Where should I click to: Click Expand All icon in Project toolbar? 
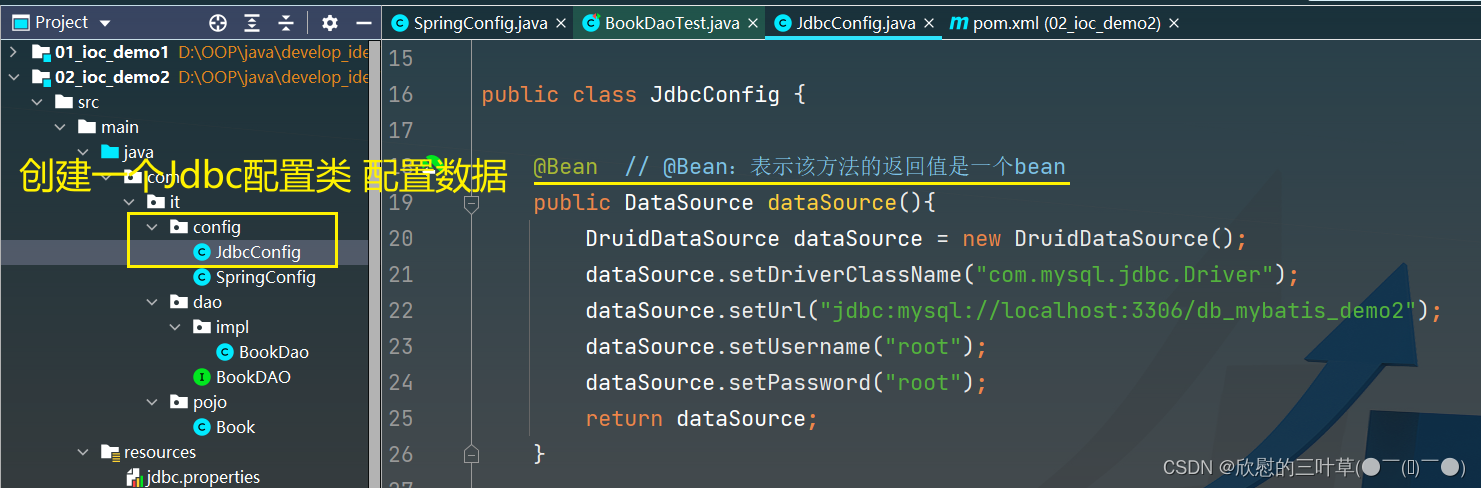click(252, 23)
